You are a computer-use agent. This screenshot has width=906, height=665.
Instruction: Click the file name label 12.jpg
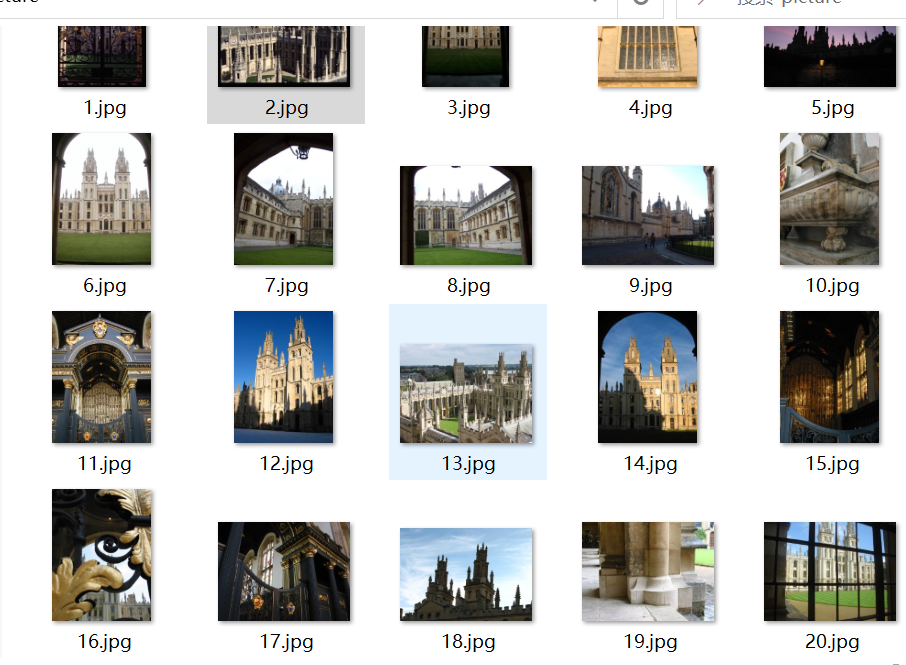[x=287, y=463]
